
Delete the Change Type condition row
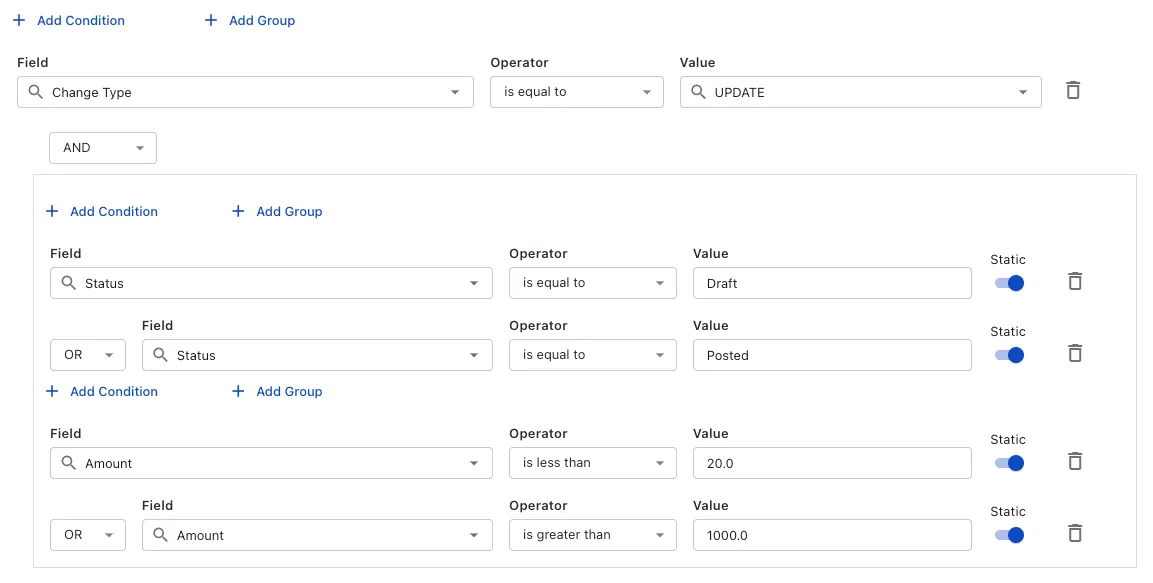[1073, 90]
